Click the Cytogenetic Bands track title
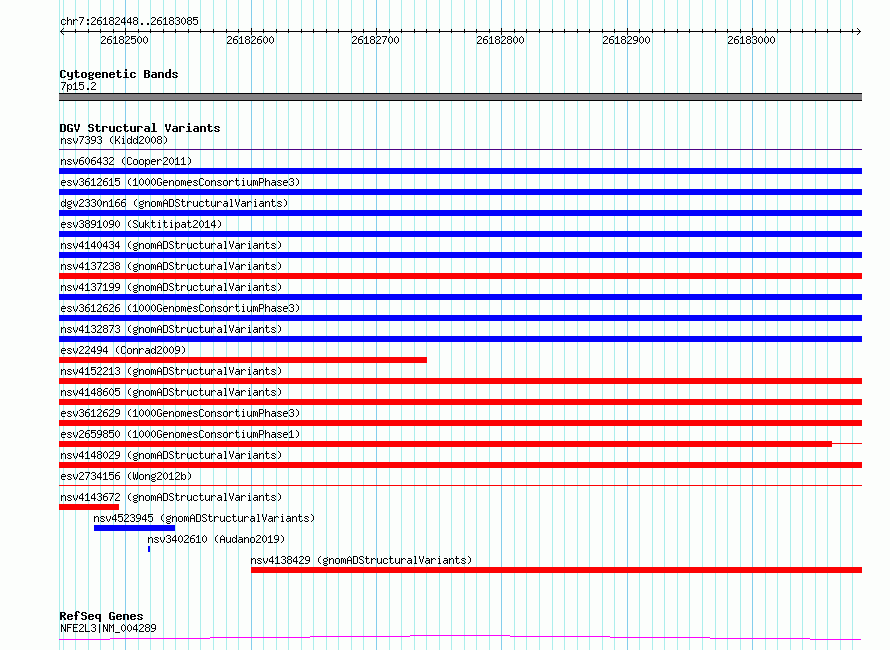 pyautogui.click(x=119, y=74)
